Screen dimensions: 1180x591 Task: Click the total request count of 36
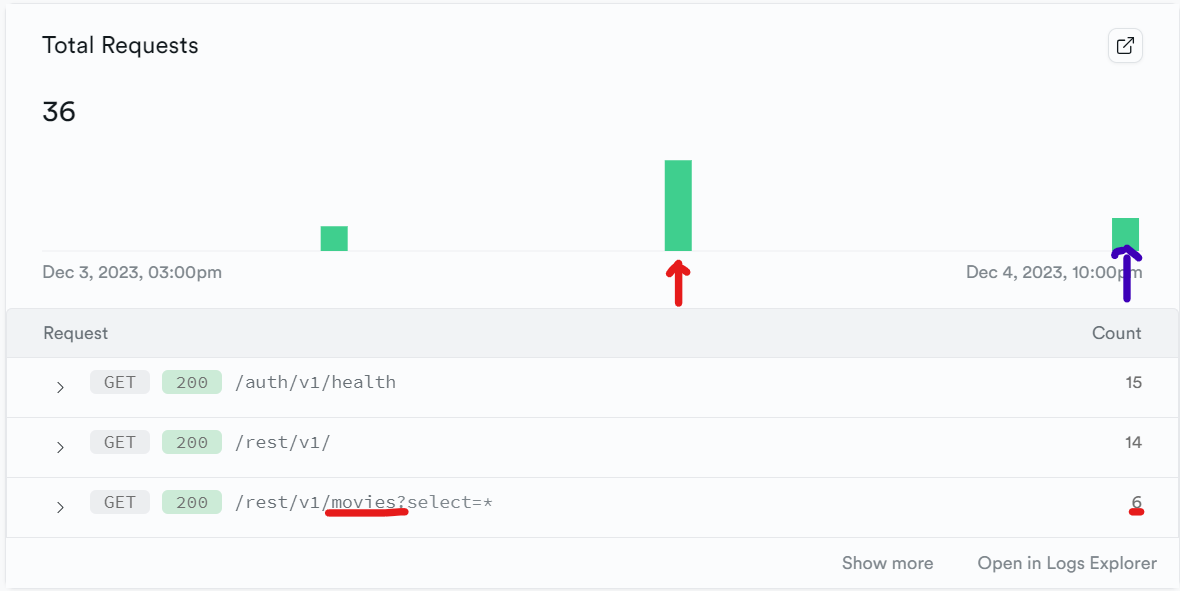click(x=58, y=111)
